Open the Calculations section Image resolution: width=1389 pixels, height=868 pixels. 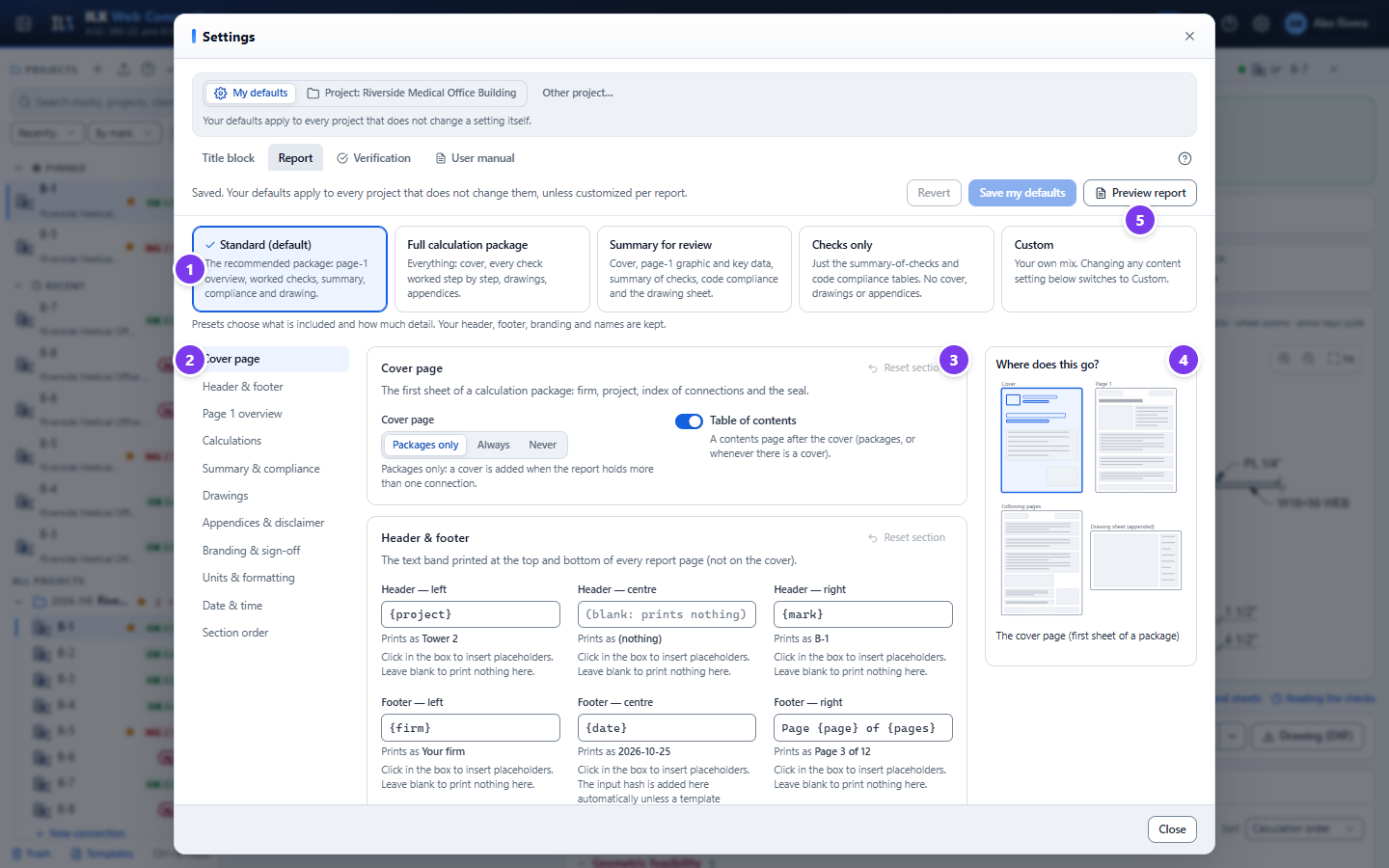[270, 441]
